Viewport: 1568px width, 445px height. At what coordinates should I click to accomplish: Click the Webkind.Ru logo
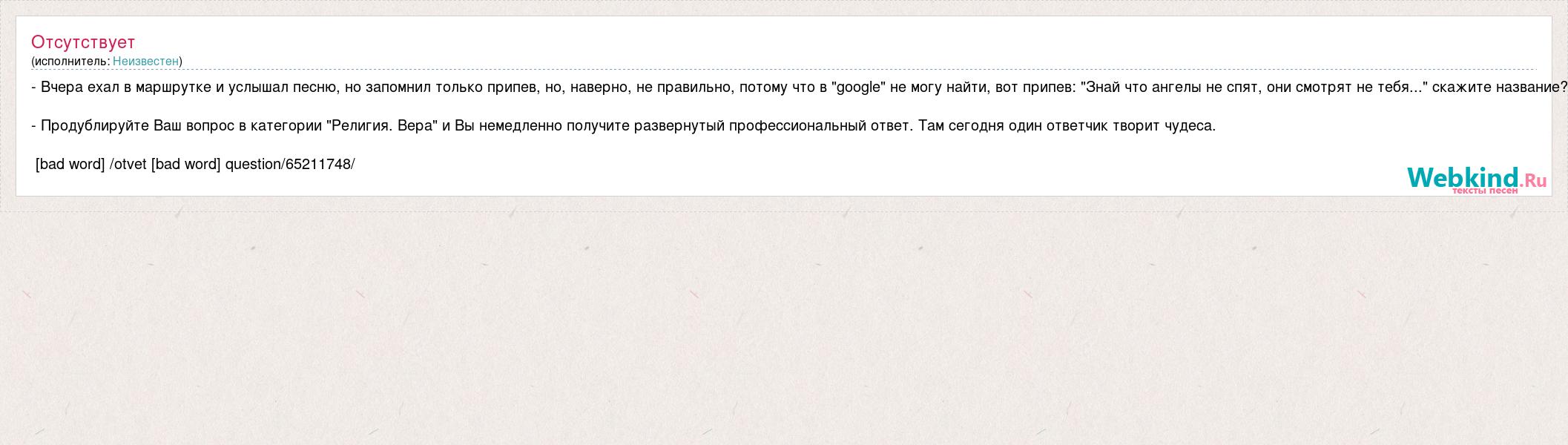pos(1476,179)
